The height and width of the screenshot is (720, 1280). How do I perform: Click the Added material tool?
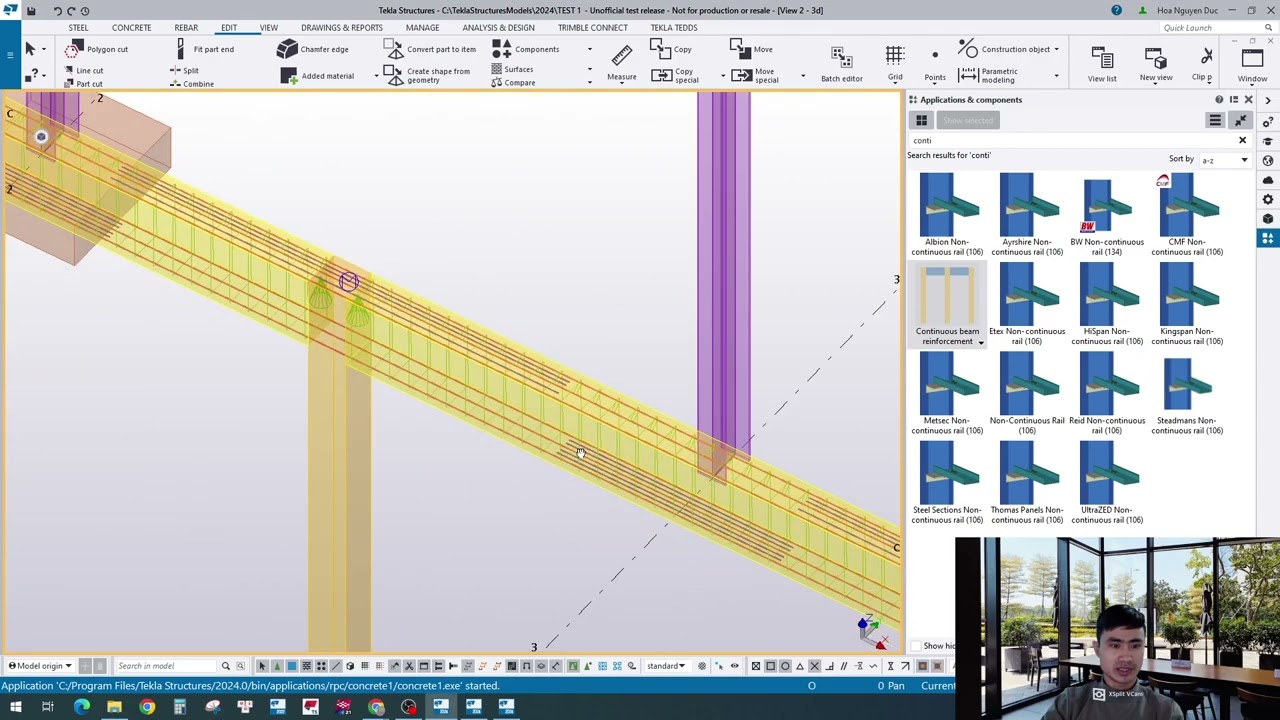pos(317,76)
